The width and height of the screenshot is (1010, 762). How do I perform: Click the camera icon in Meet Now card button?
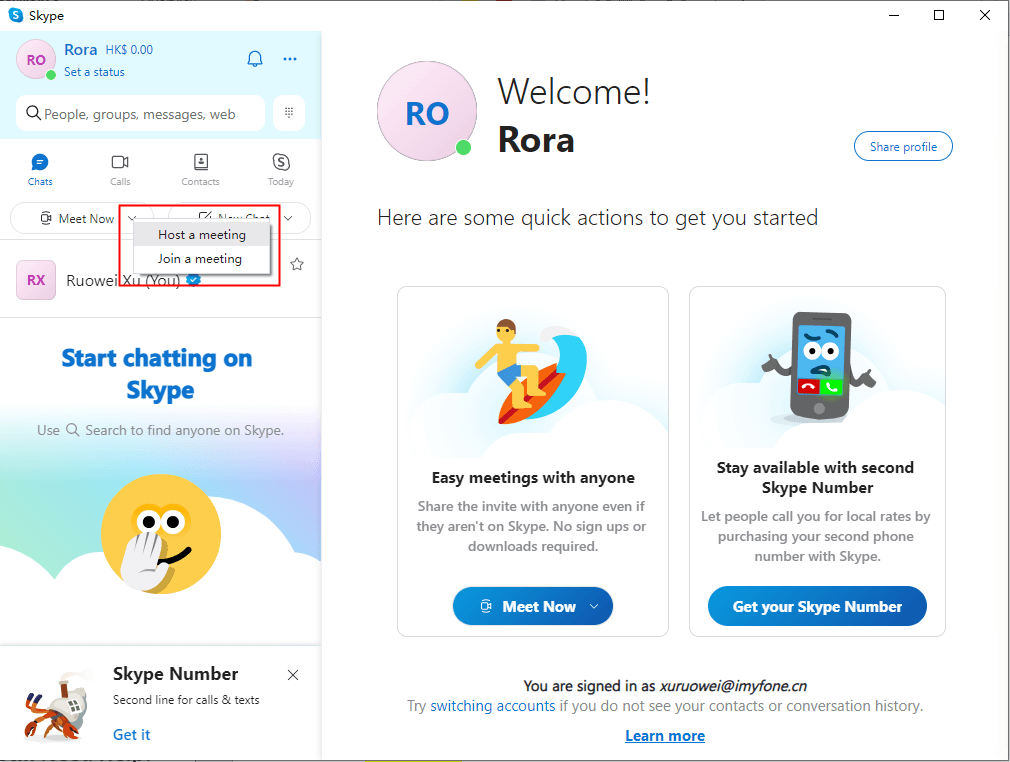[x=486, y=606]
